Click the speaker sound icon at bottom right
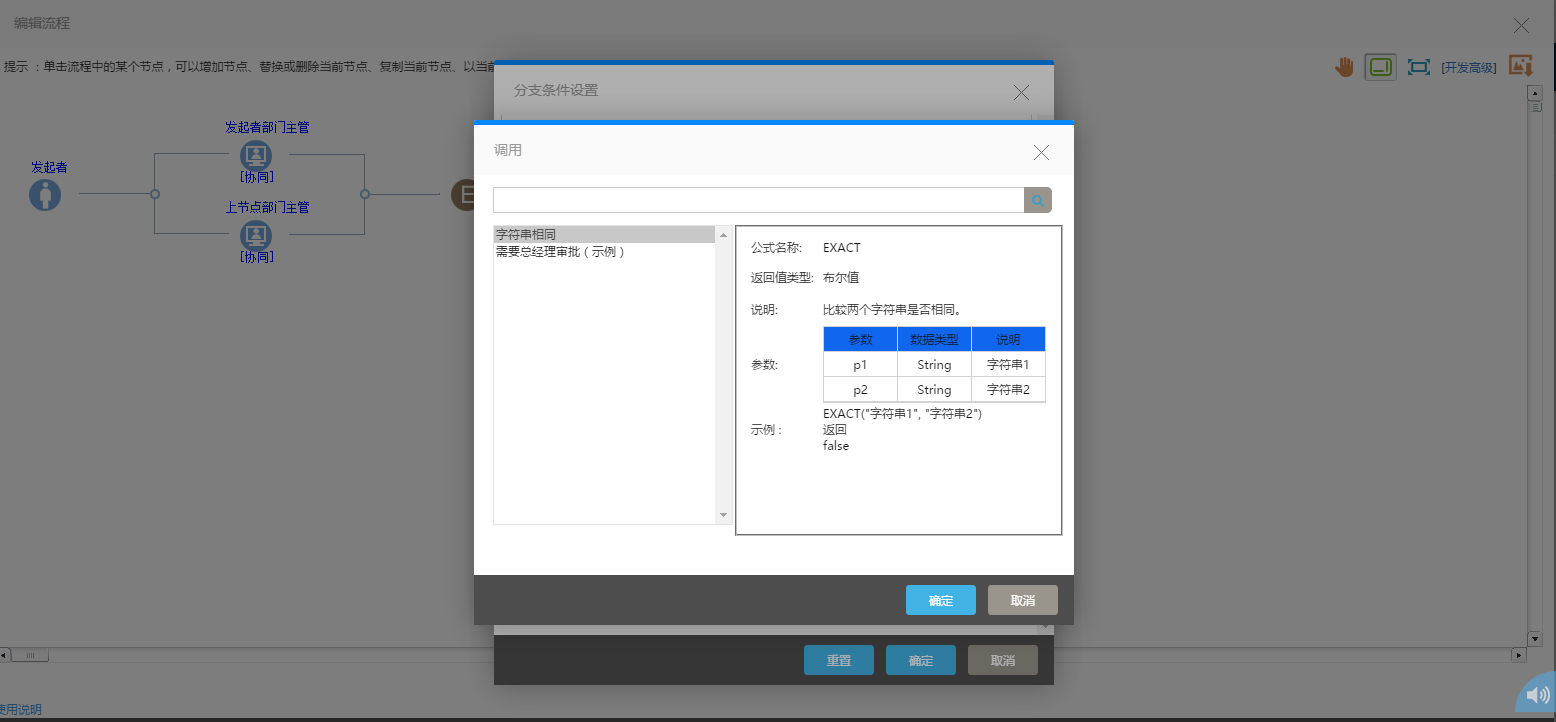The image size is (1556, 722). tap(1537, 697)
